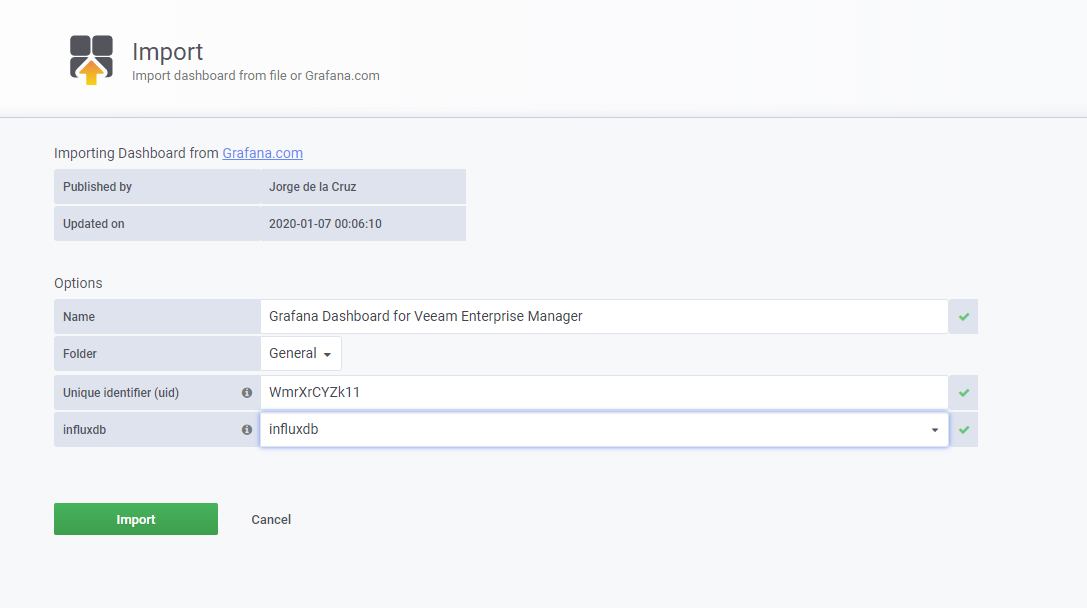This screenshot has width=1087, height=608.
Task: Click the 'Name' field label
Action: pyautogui.click(x=79, y=317)
